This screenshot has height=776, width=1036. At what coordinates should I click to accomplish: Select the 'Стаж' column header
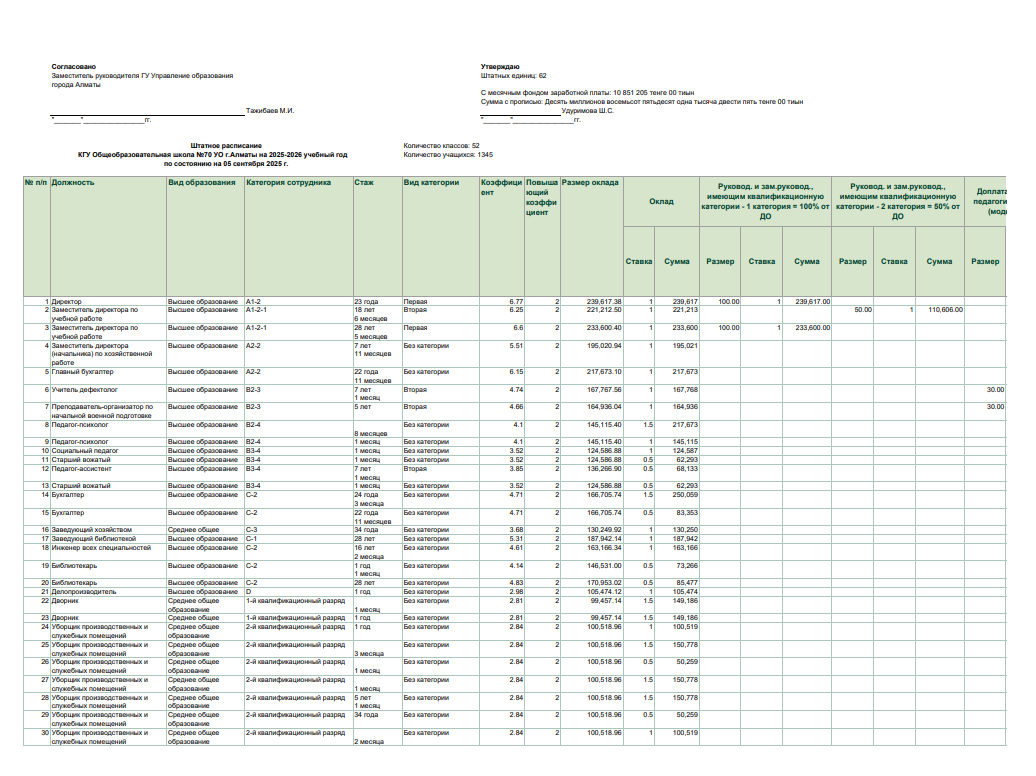[x=365, y=183]
